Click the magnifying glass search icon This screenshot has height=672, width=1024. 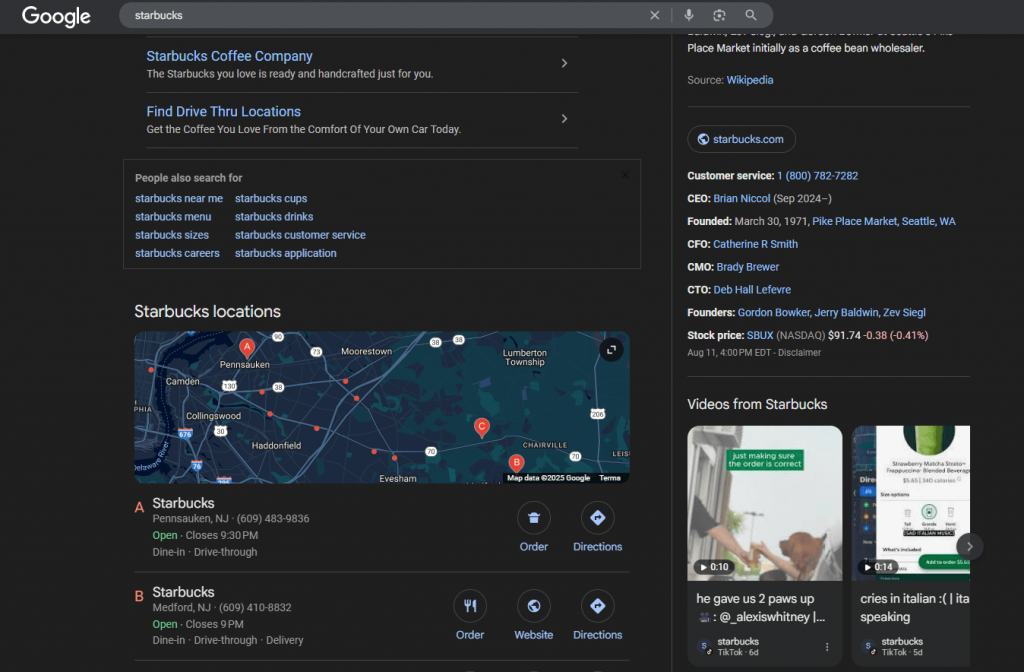point(751,15)
